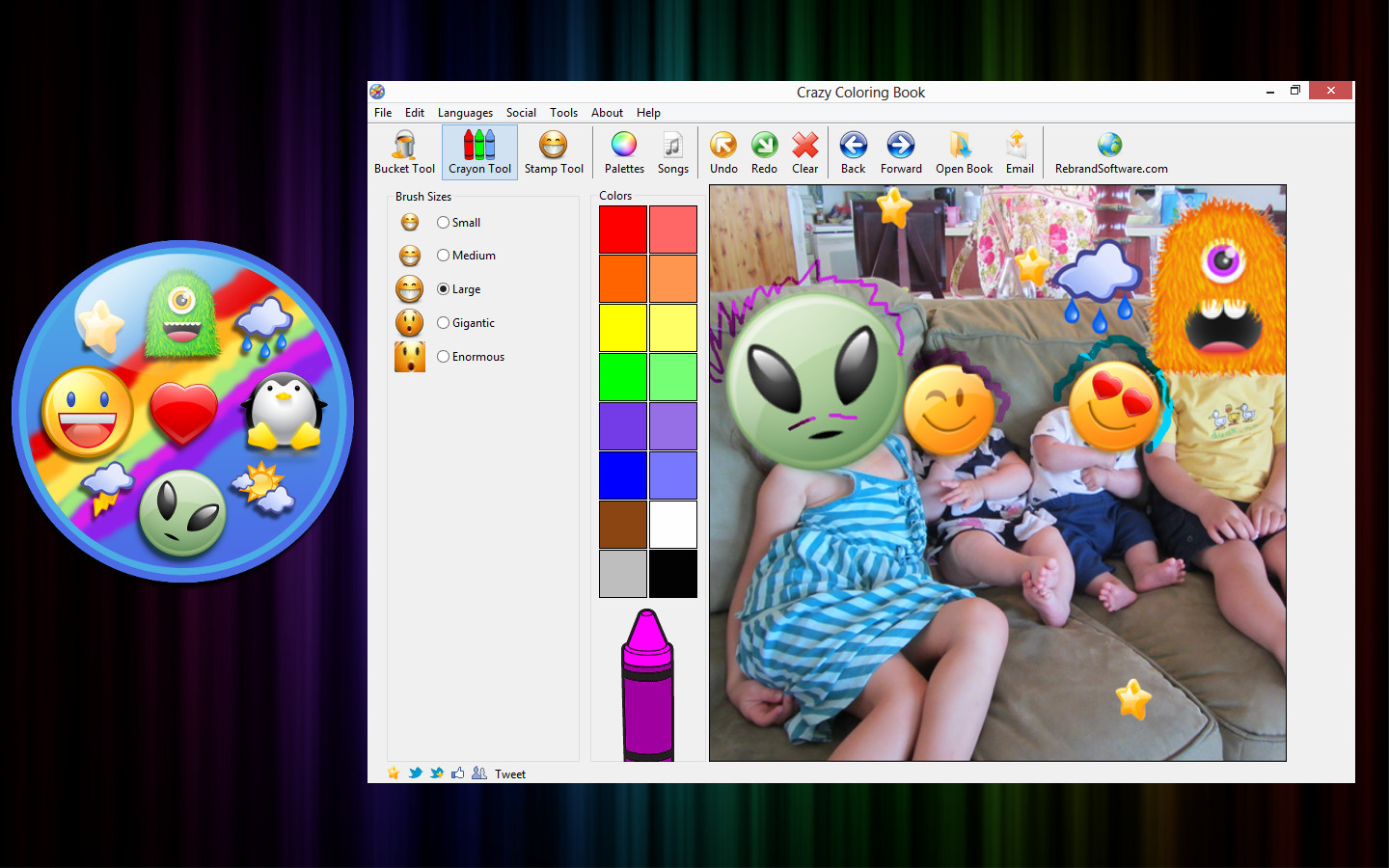1389x868 pixels.
Task: Pick the light red color swatch
Action: (673, 230)
